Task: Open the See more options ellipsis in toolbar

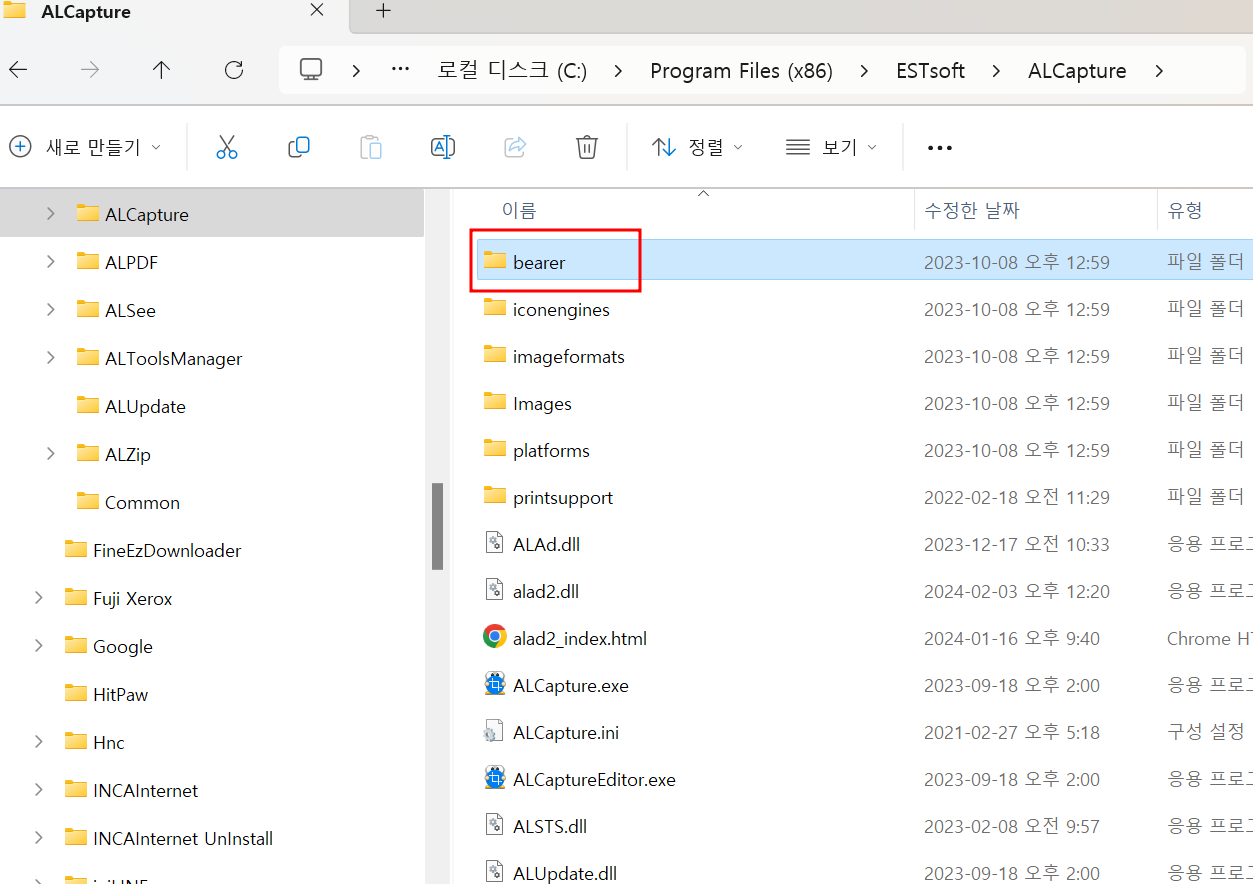Action: point(940,148)
